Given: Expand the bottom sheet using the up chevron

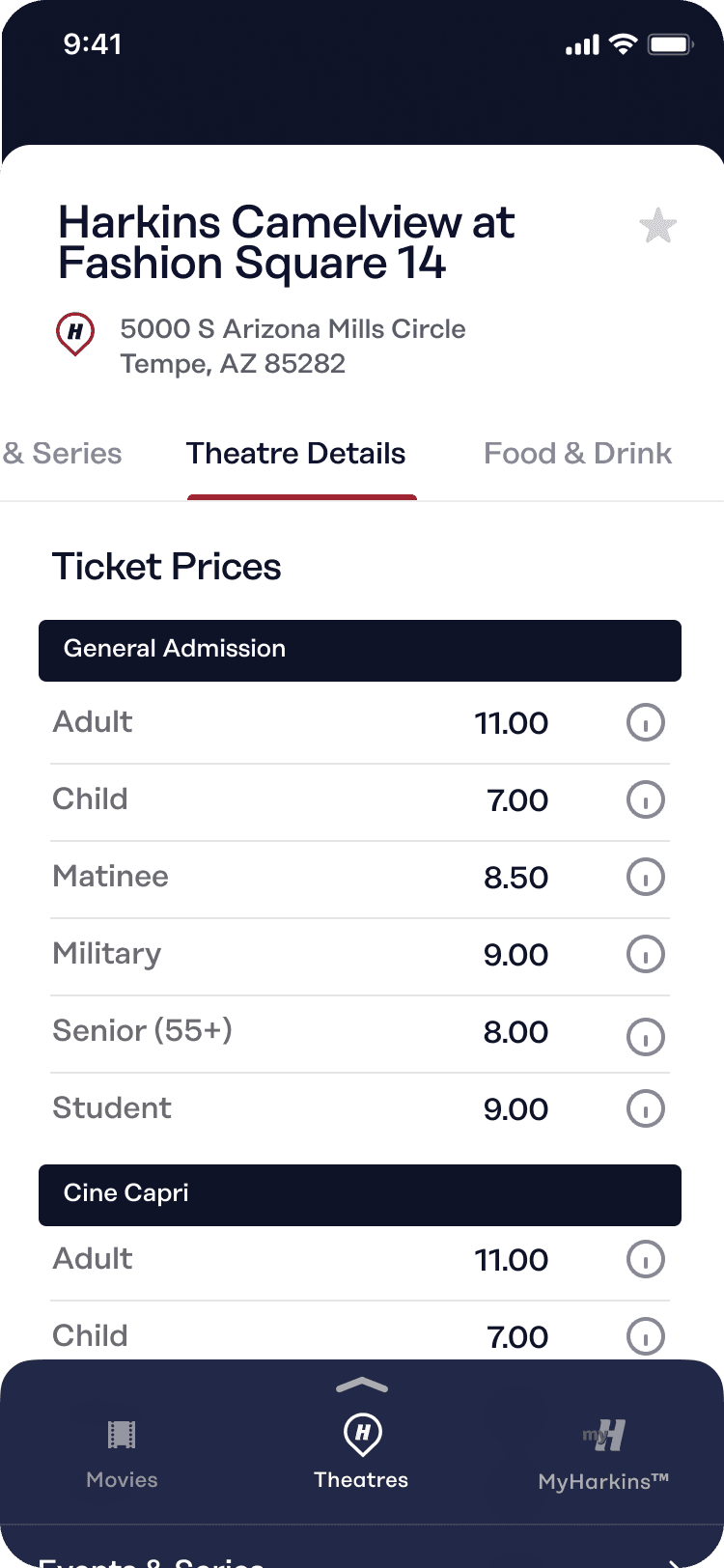Looking at the screenshot, I should pos(362,1386).
